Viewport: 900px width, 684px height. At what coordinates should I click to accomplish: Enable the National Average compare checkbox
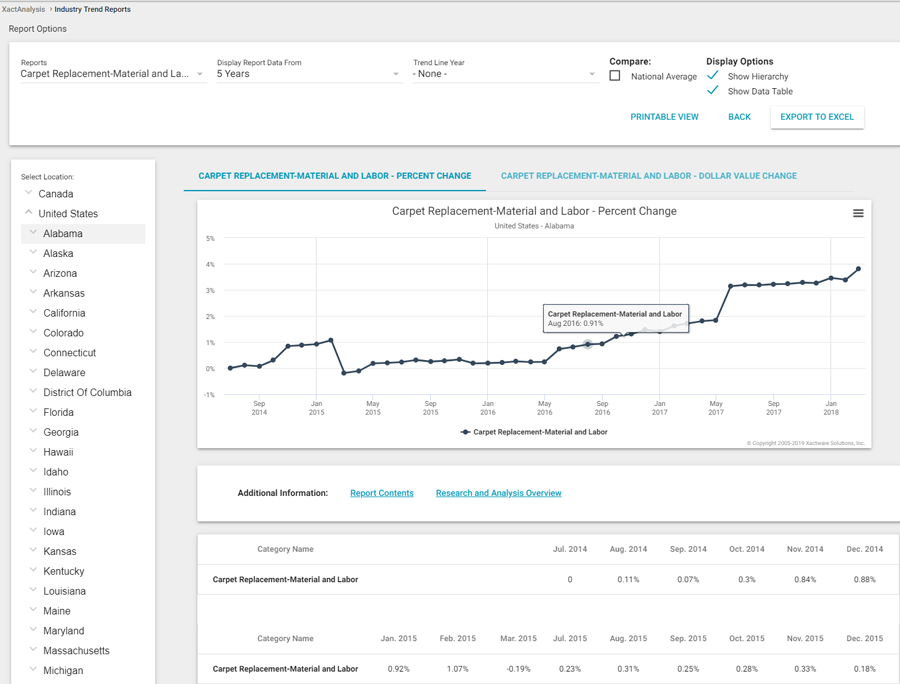(x=615, y=76)
